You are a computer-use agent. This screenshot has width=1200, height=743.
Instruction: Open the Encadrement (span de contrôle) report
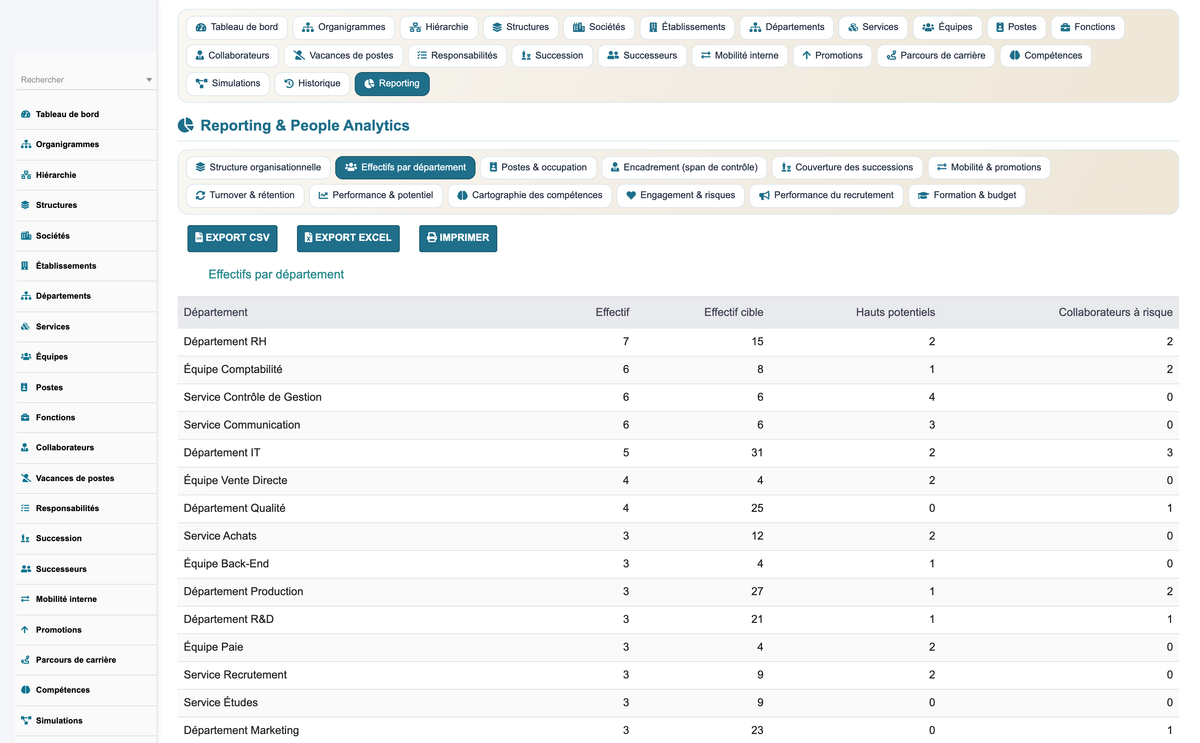(x=684, y=167)
